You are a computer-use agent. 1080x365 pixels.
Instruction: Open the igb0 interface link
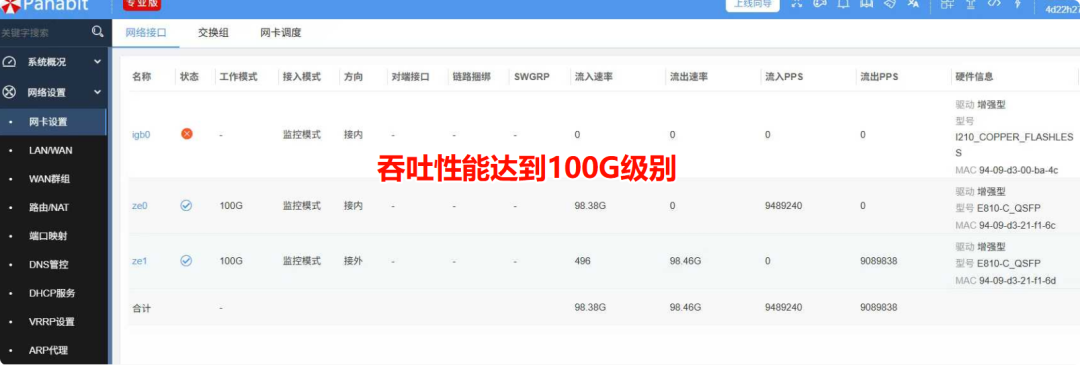pyautogui.click(x=141, y=134)
